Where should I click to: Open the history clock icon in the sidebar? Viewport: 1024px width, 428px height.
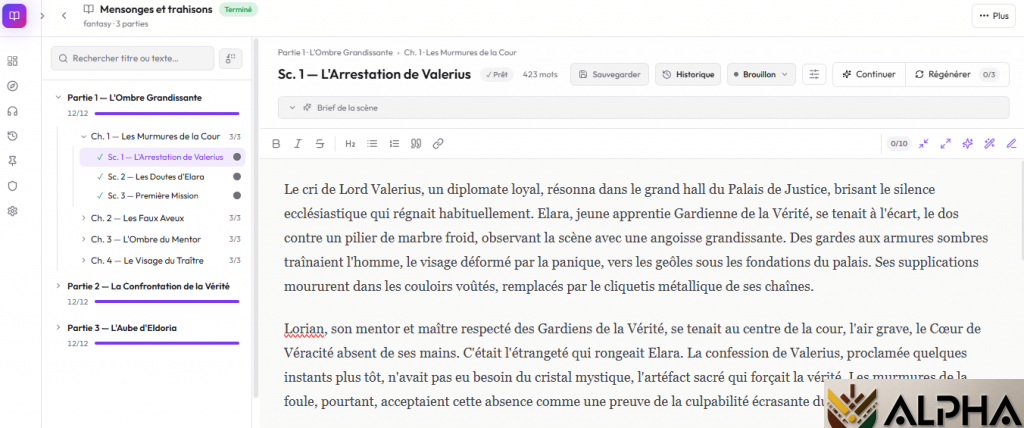point(12,136)
